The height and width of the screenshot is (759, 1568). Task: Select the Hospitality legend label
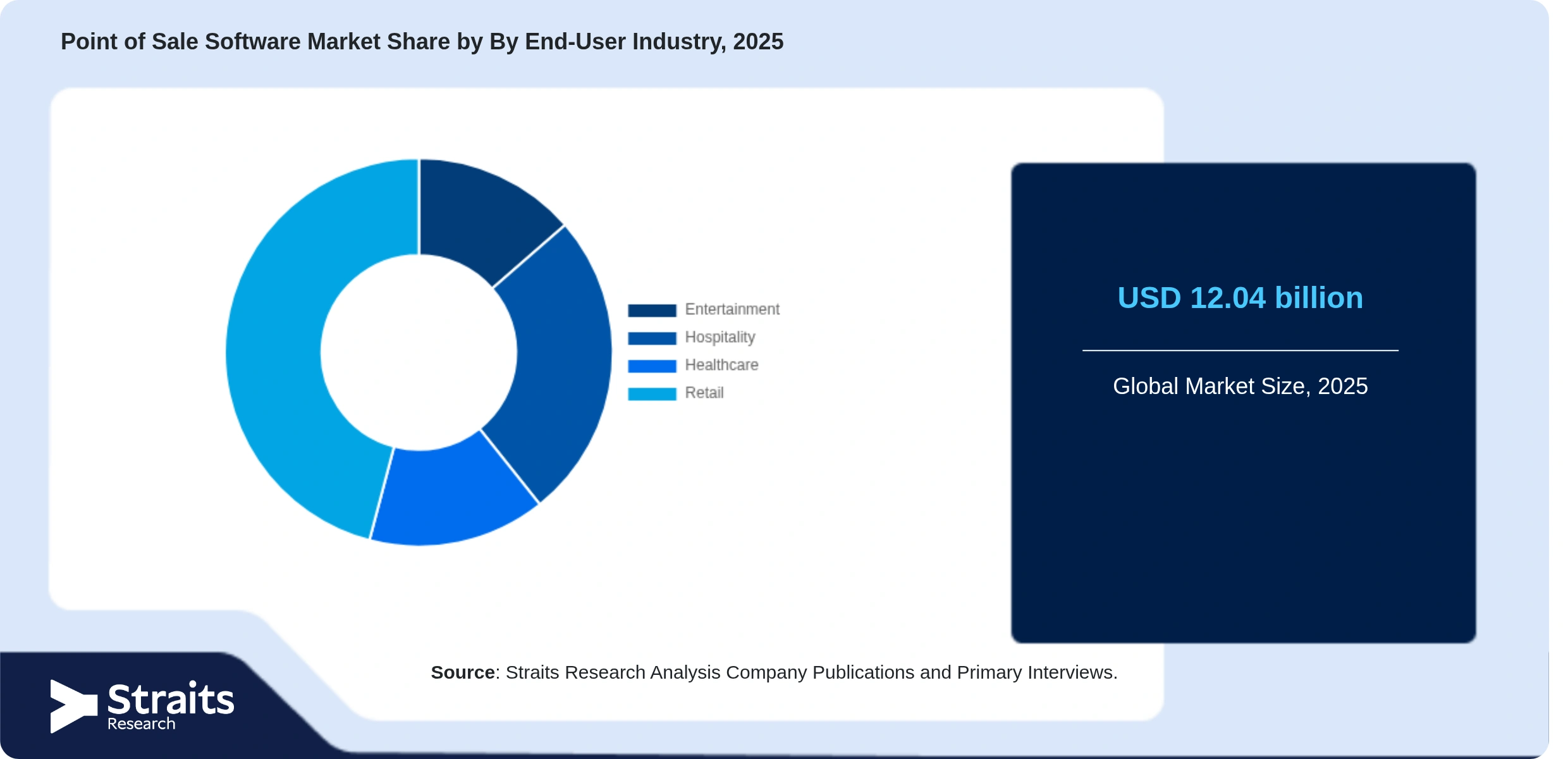(x=720, y=337)
